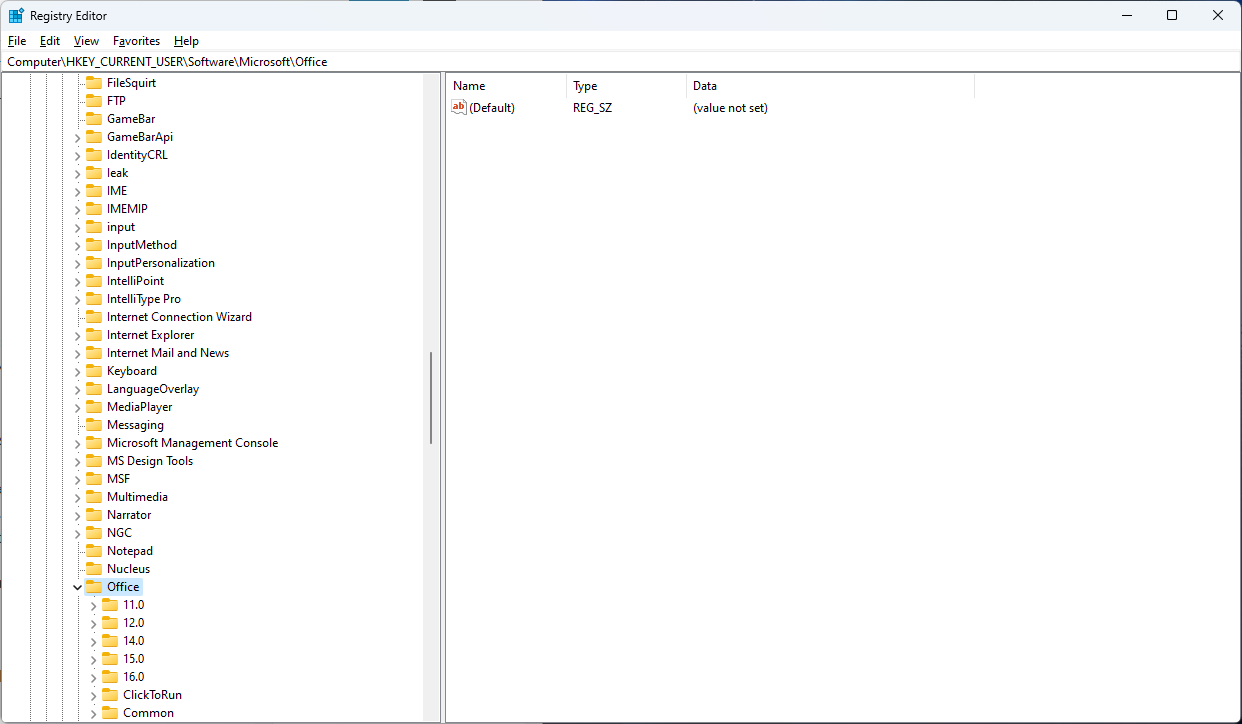Expand the LanguageOverlay key
The width and height of the screenshot is (1242, 724).
[x=78, y=389]
